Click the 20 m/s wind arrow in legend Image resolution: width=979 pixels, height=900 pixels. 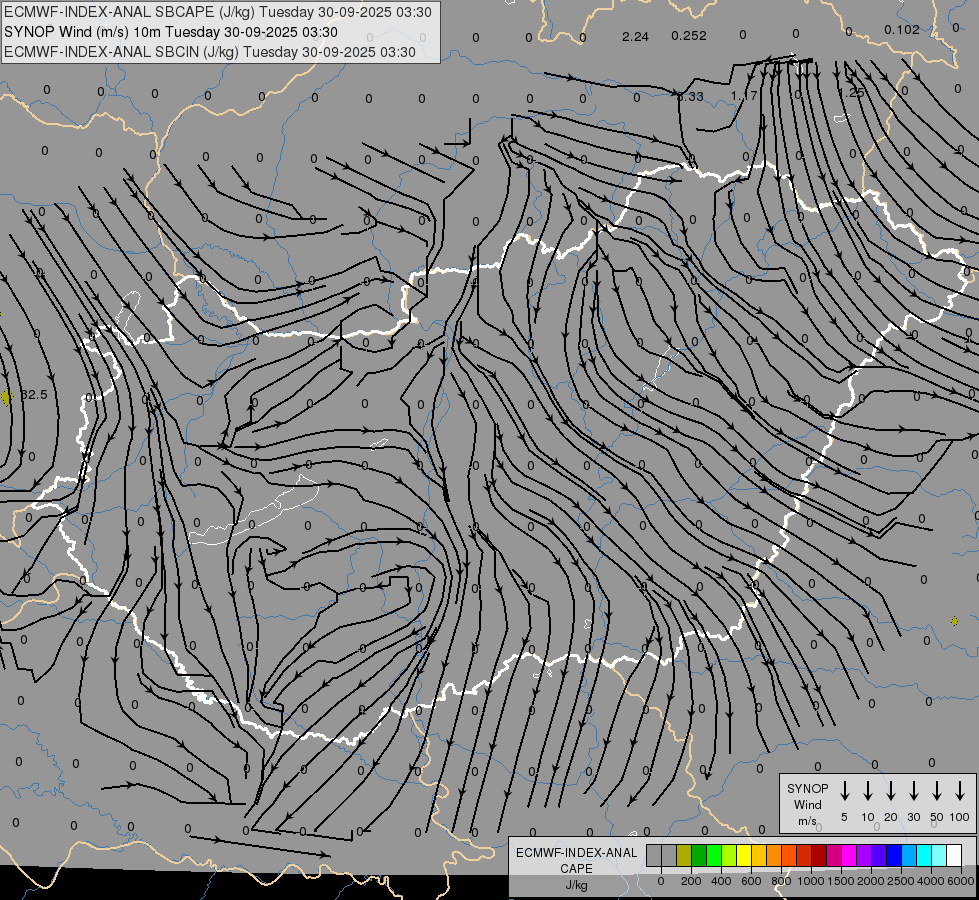890,791
